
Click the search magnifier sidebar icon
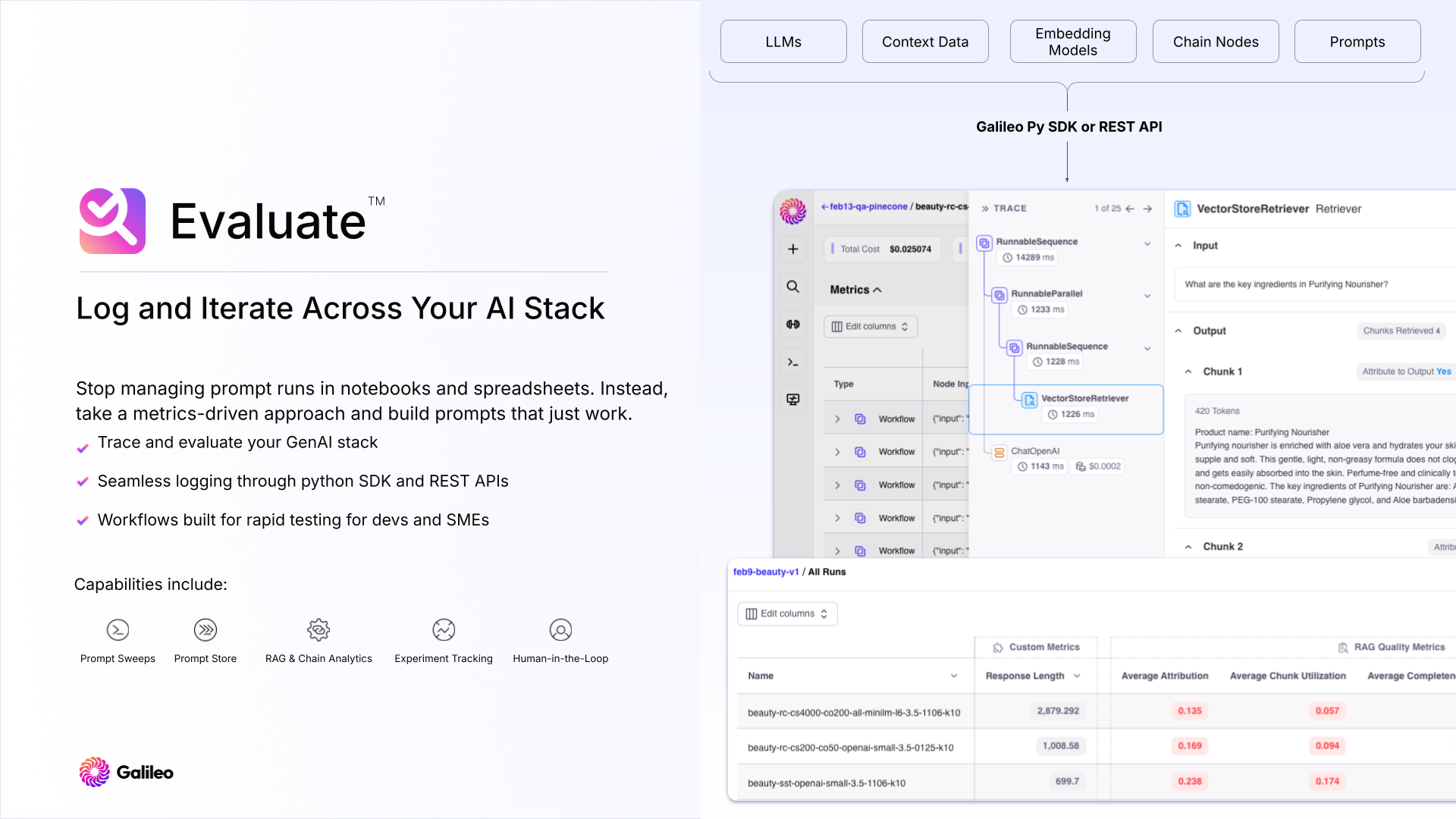click(792, 287)
